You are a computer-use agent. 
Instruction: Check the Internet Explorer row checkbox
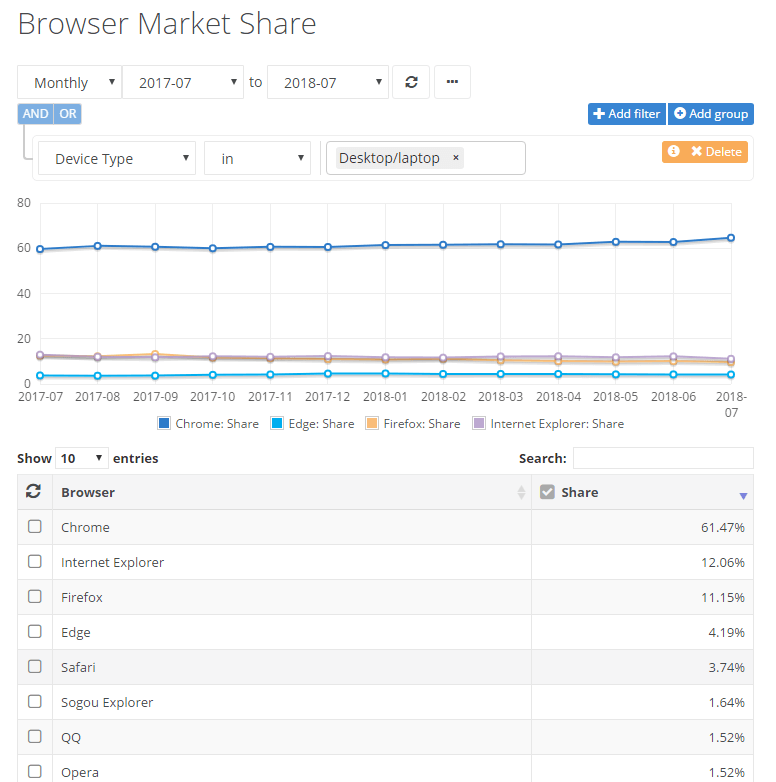pos(34,562)
